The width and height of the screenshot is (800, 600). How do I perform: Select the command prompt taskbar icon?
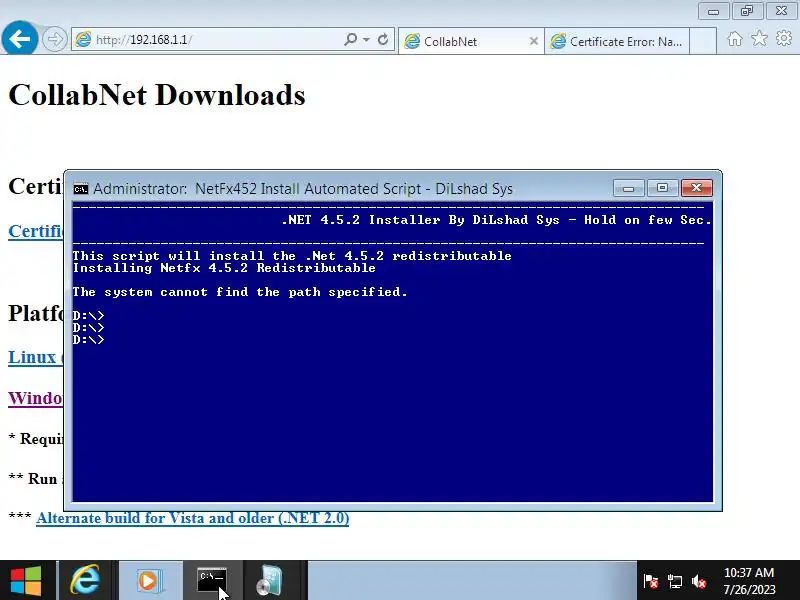pos(212,581)
